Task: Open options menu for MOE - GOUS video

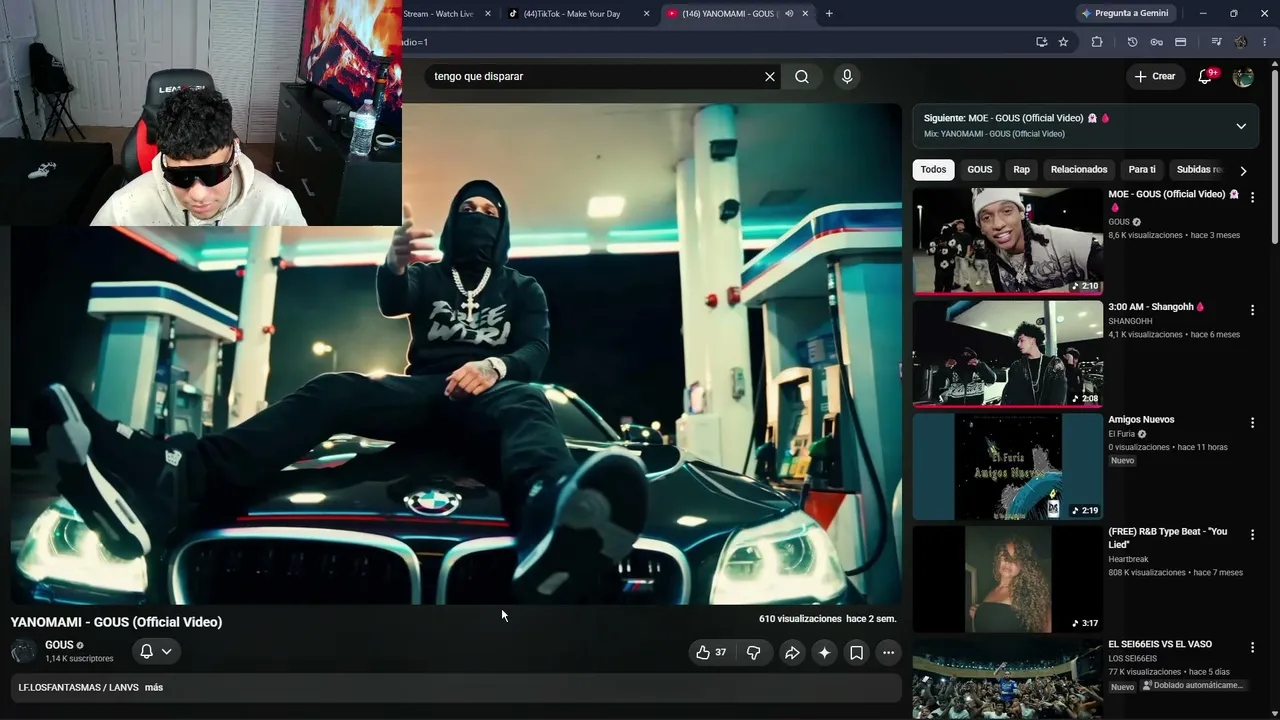Action: pyautogui.click(x=1252, y=198)
